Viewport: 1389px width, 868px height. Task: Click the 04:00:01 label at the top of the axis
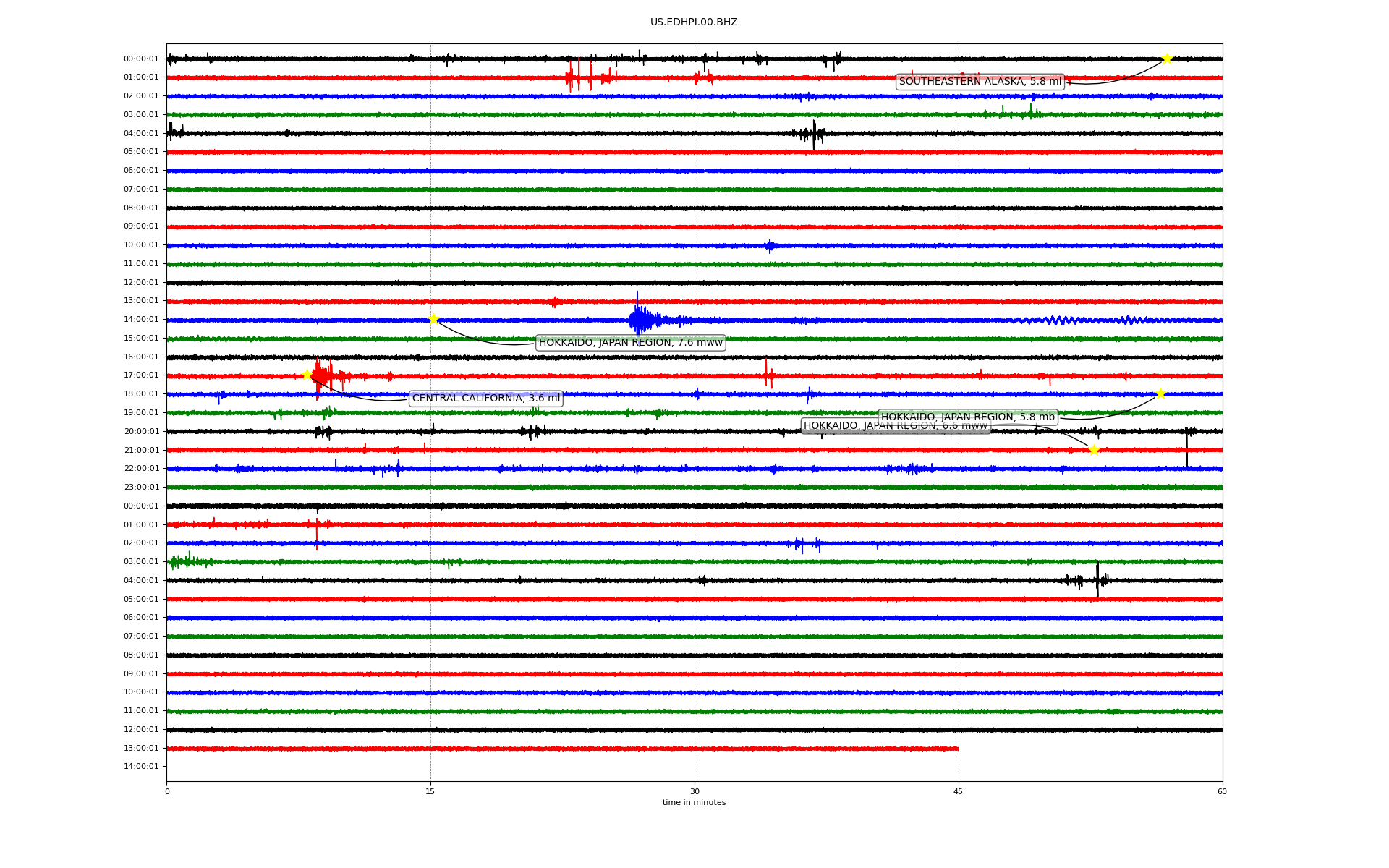(141, 133)
